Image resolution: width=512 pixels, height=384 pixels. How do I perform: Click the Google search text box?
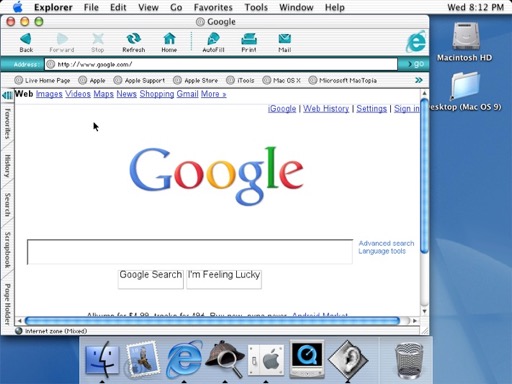point(190,252)
